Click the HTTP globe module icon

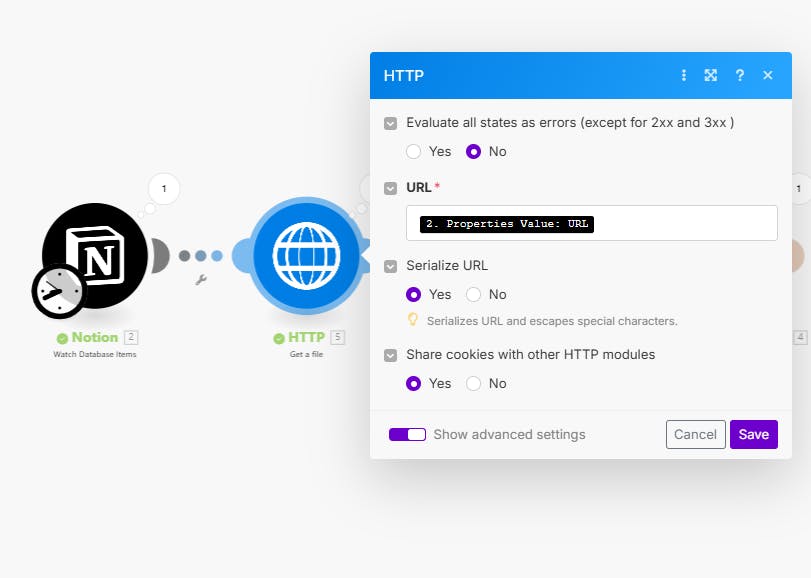coord(305,254)
